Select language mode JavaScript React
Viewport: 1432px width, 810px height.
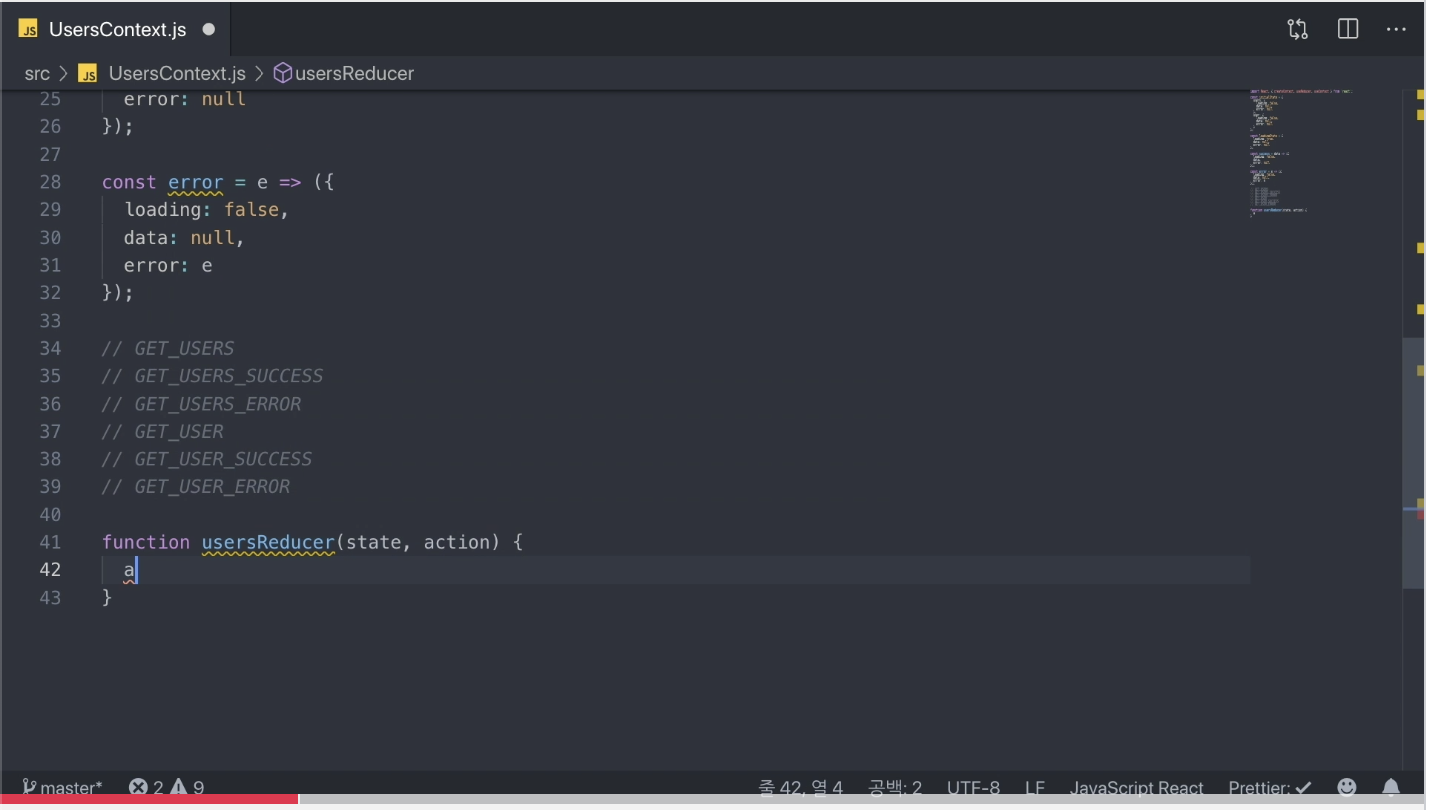tap(1137, 788)
